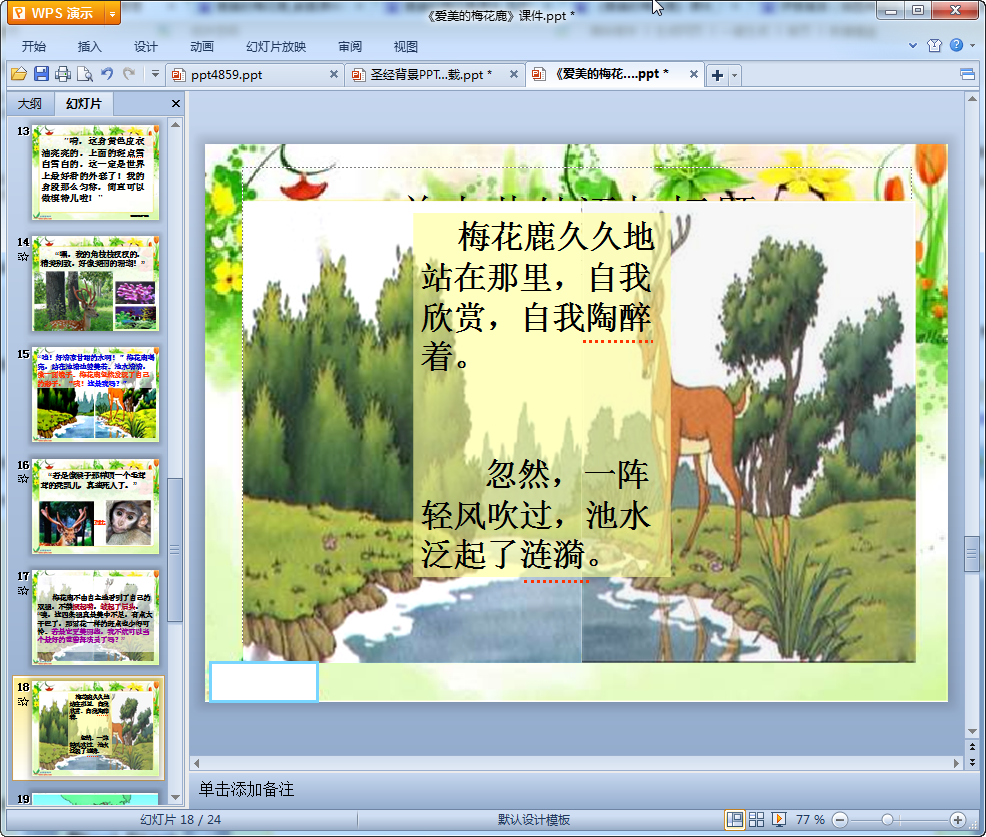Close the 圣经背景PPT document tab

click(514, 74)
